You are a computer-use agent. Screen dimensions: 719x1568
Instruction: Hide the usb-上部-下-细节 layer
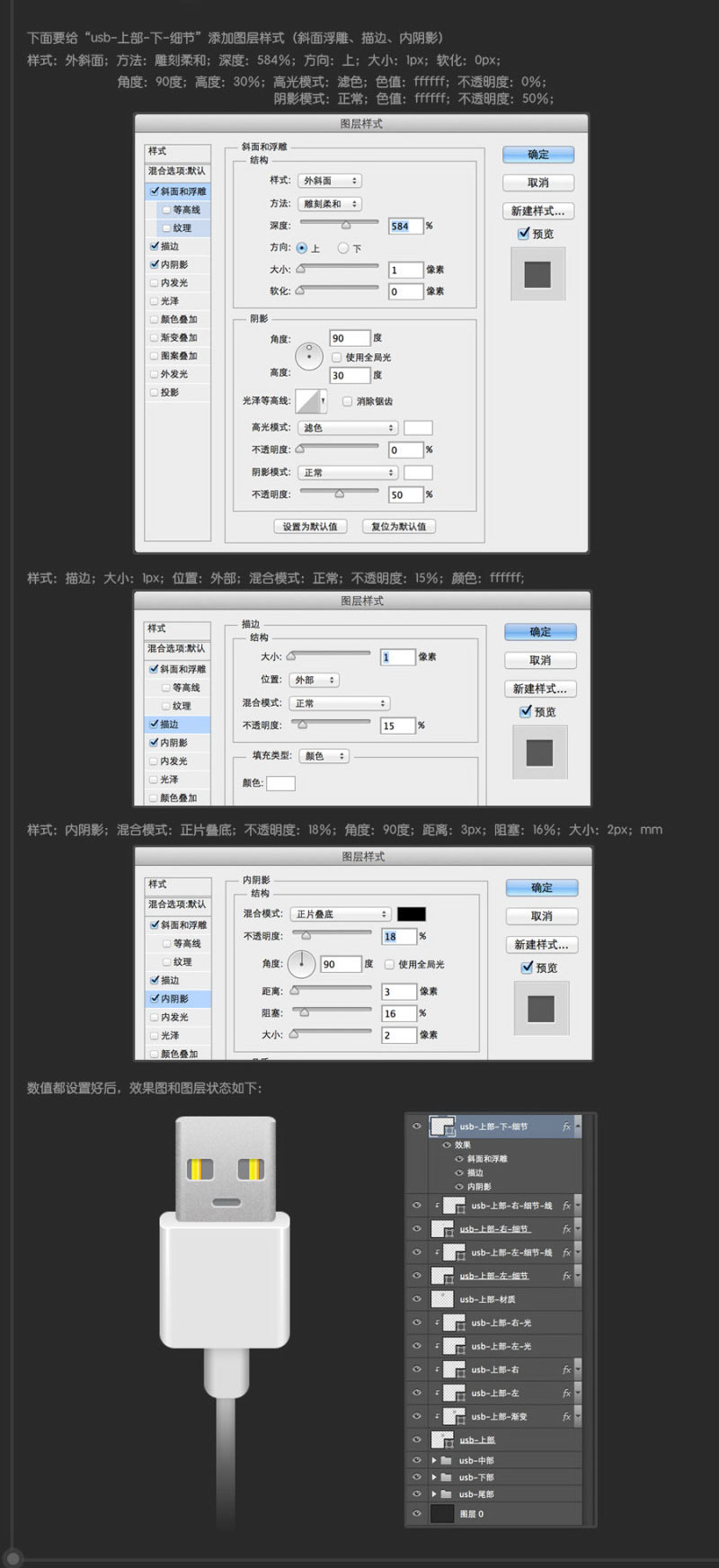(x=416, y=1127)
